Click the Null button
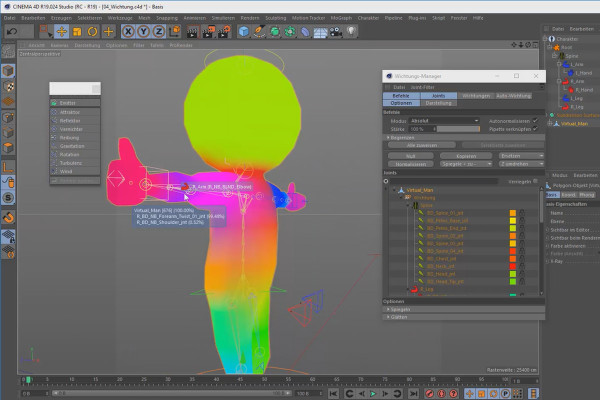The width and height of the screenshot is (600, 400). pyautogui.click(x=411, y=156)
